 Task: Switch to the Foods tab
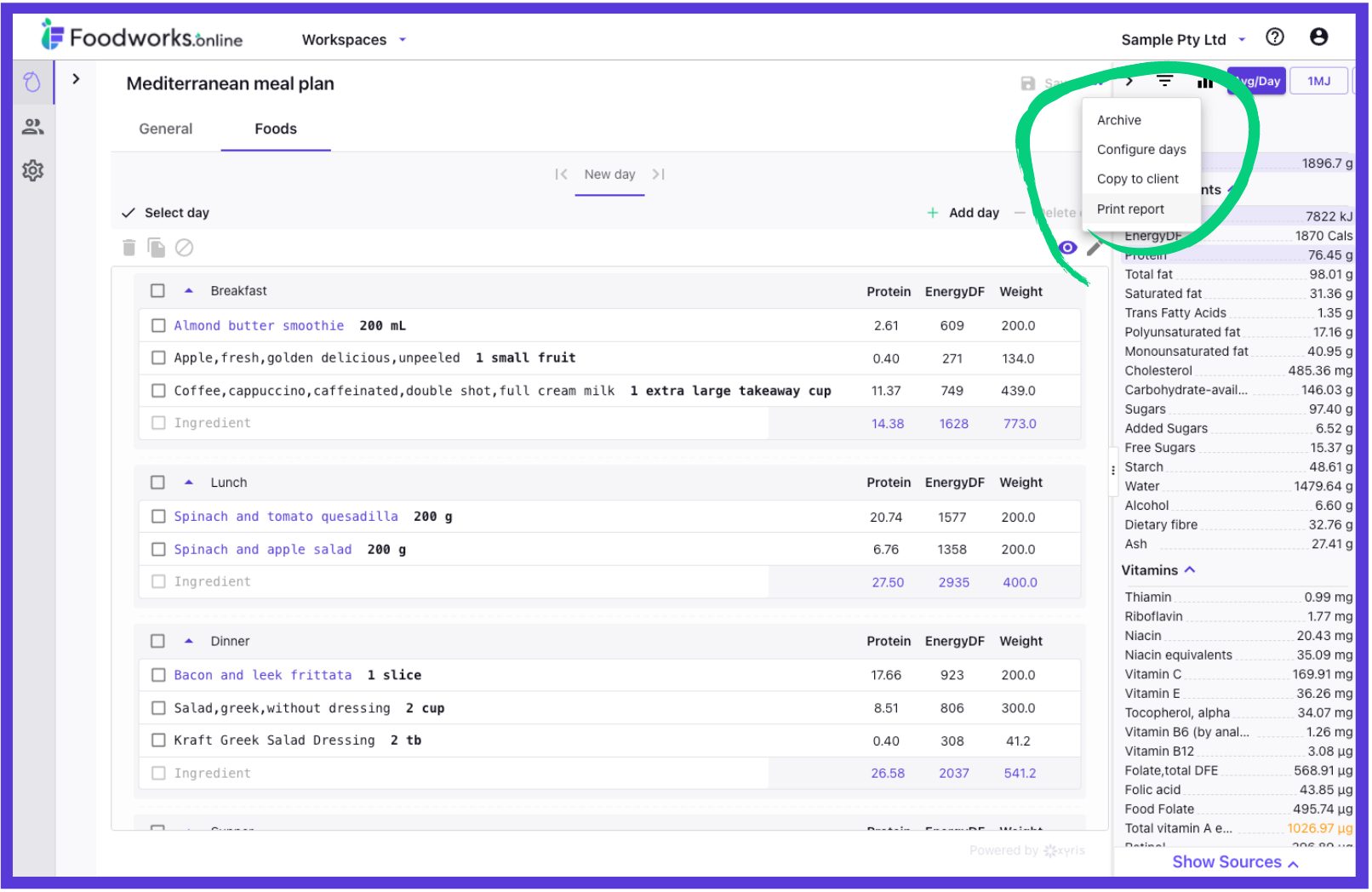click(x=276, y=129)
